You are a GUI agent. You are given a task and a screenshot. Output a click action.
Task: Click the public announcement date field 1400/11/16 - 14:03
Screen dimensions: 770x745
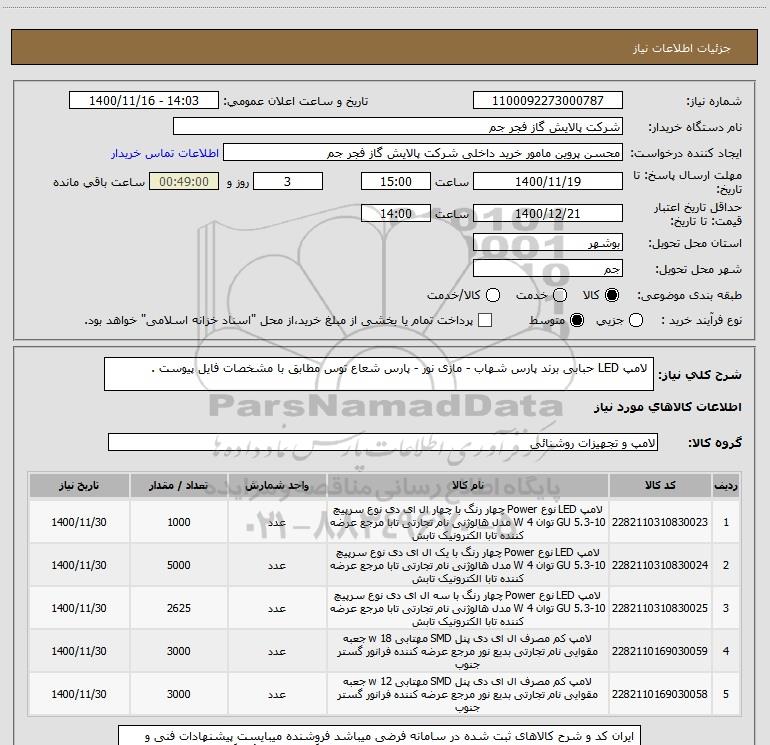tap(144, 101)
